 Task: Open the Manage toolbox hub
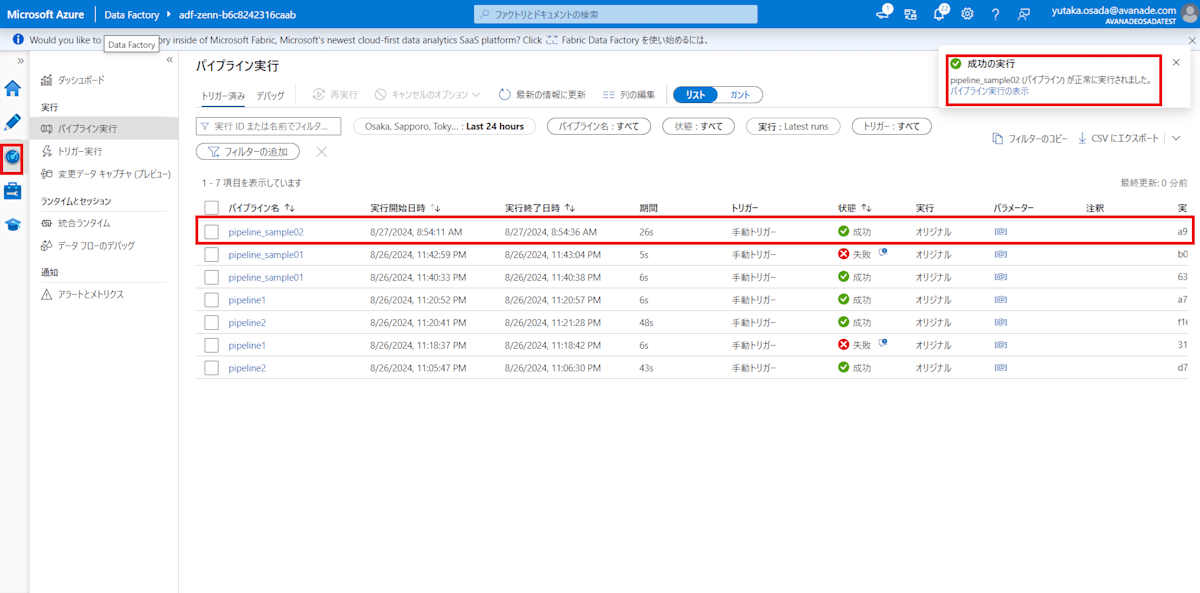pyautogui.click(x=13, y=190)
